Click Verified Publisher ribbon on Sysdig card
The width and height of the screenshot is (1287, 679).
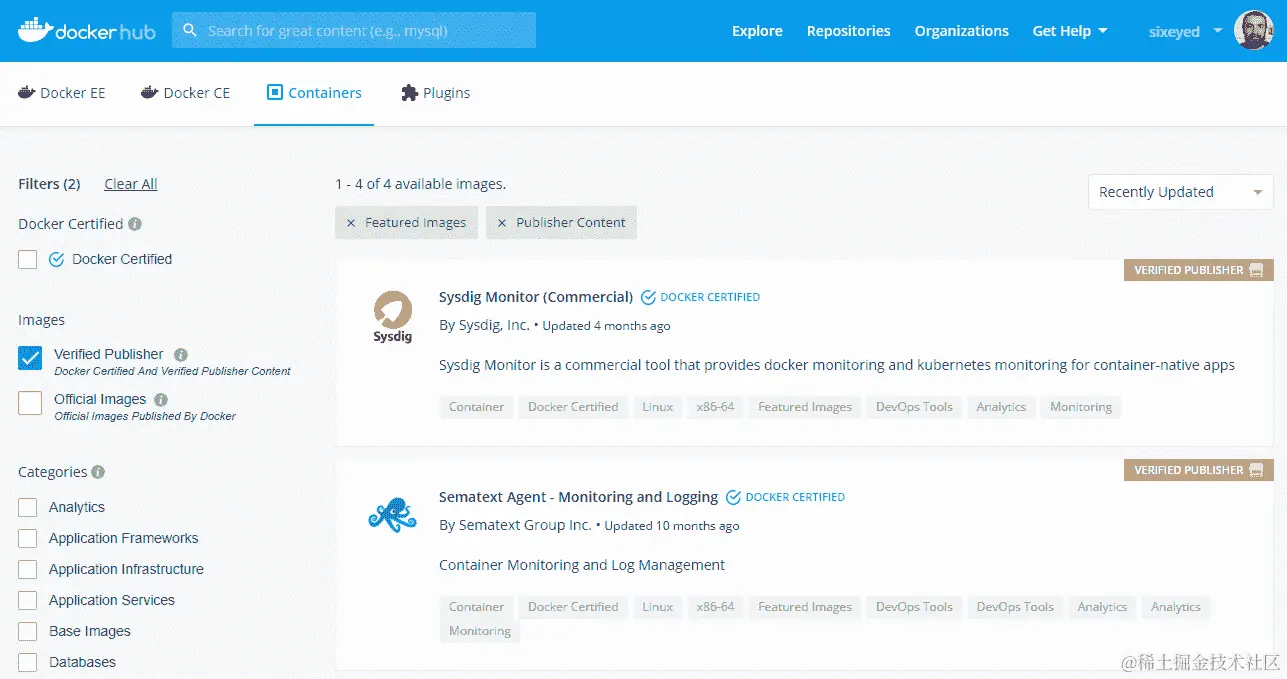coord(1198,270)
